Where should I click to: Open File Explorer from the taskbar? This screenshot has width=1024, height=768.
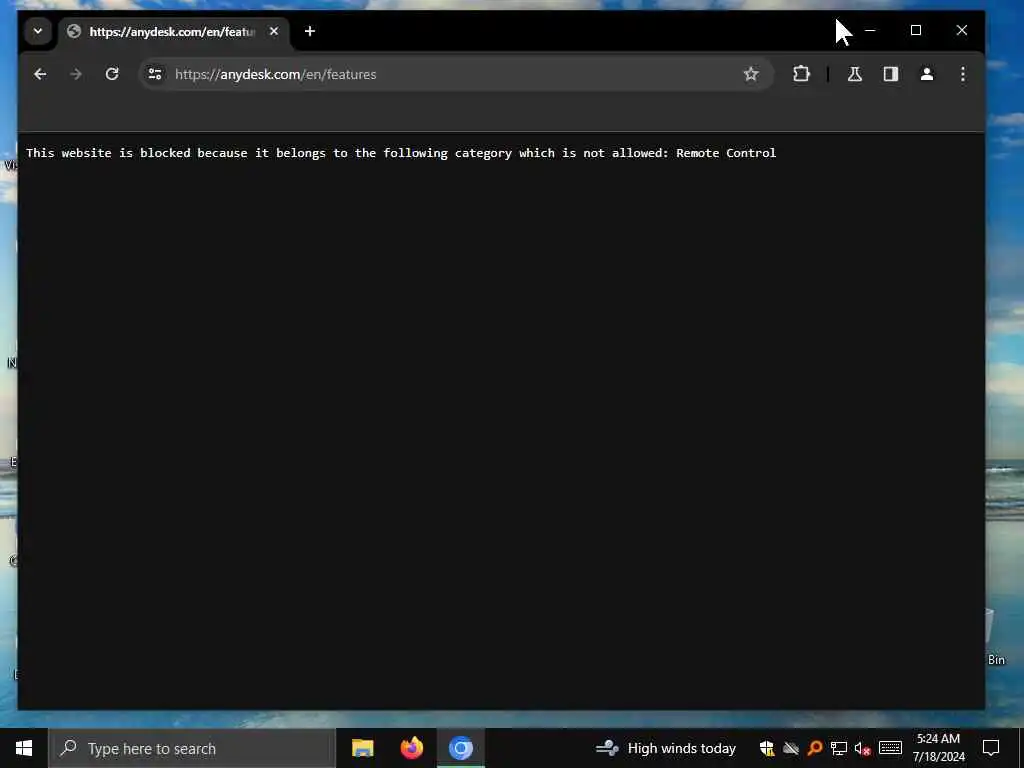coord(362,748)
